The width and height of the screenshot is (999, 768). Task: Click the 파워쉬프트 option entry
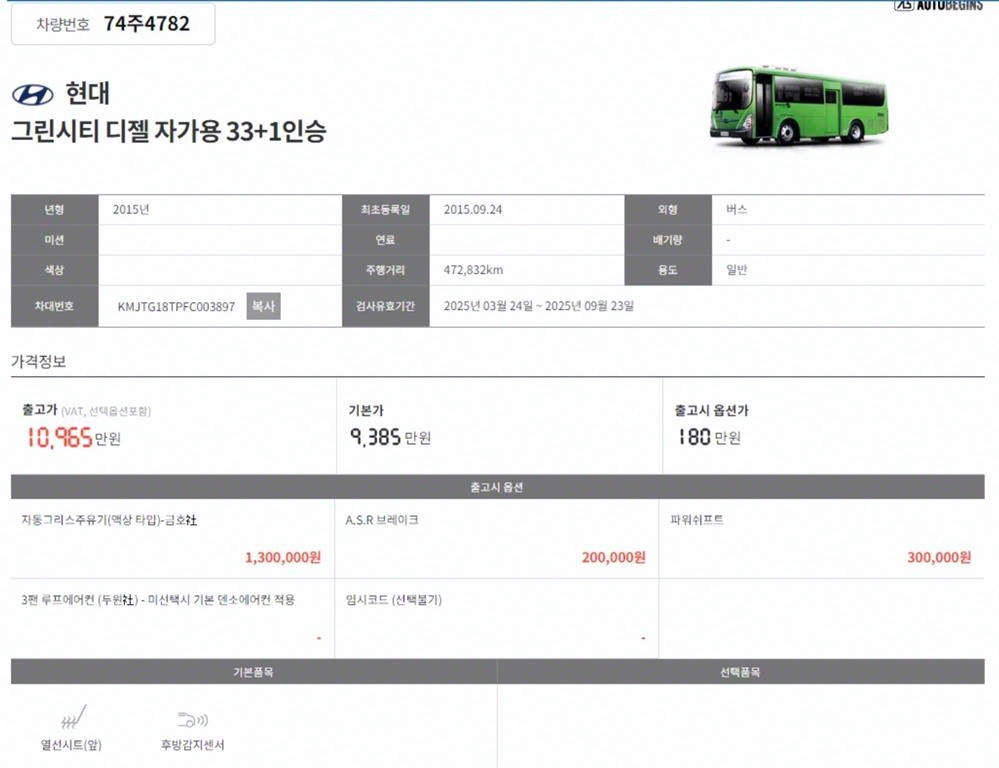[697, 520]
